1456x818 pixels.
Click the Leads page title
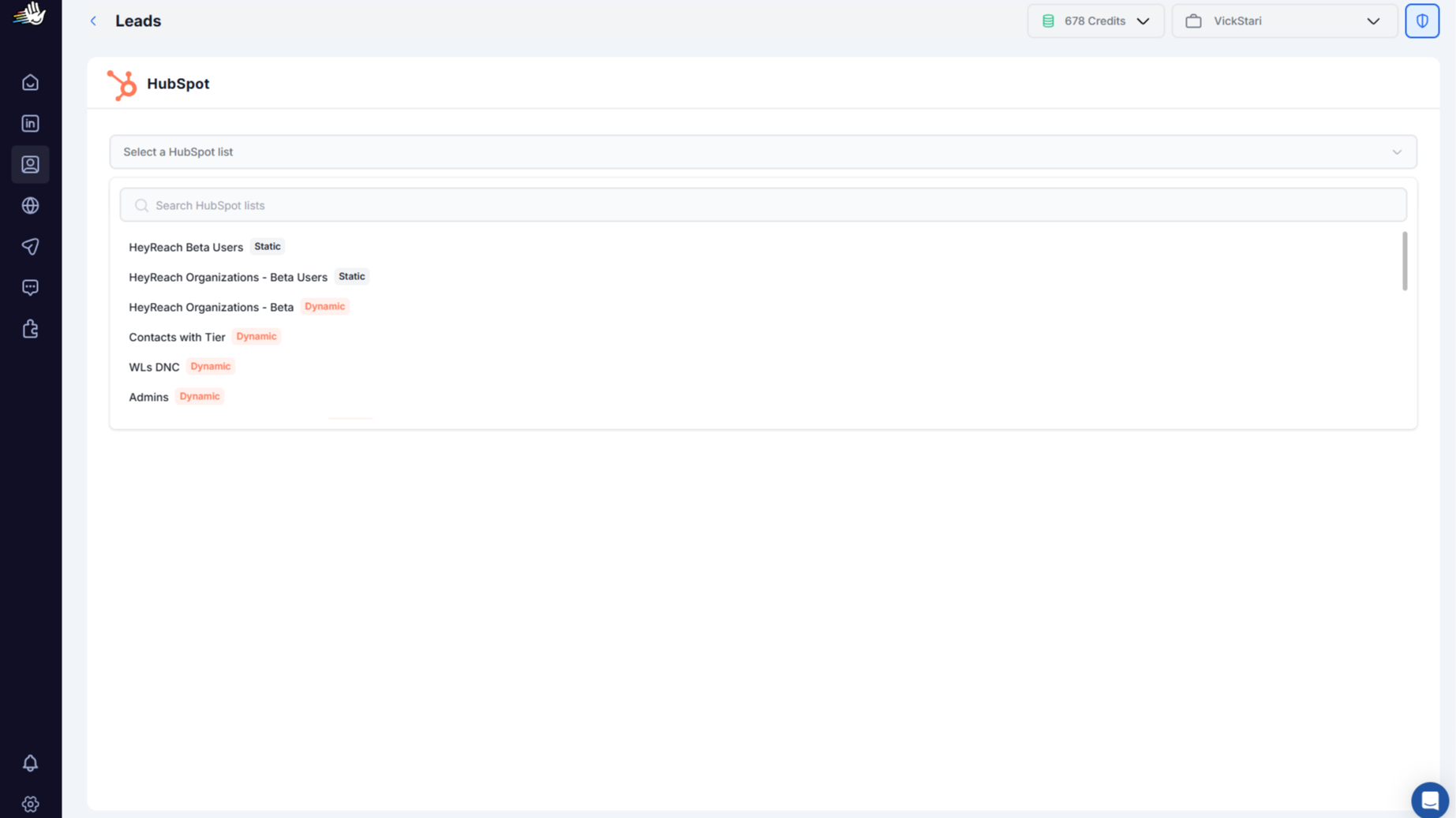coord(138,21)
